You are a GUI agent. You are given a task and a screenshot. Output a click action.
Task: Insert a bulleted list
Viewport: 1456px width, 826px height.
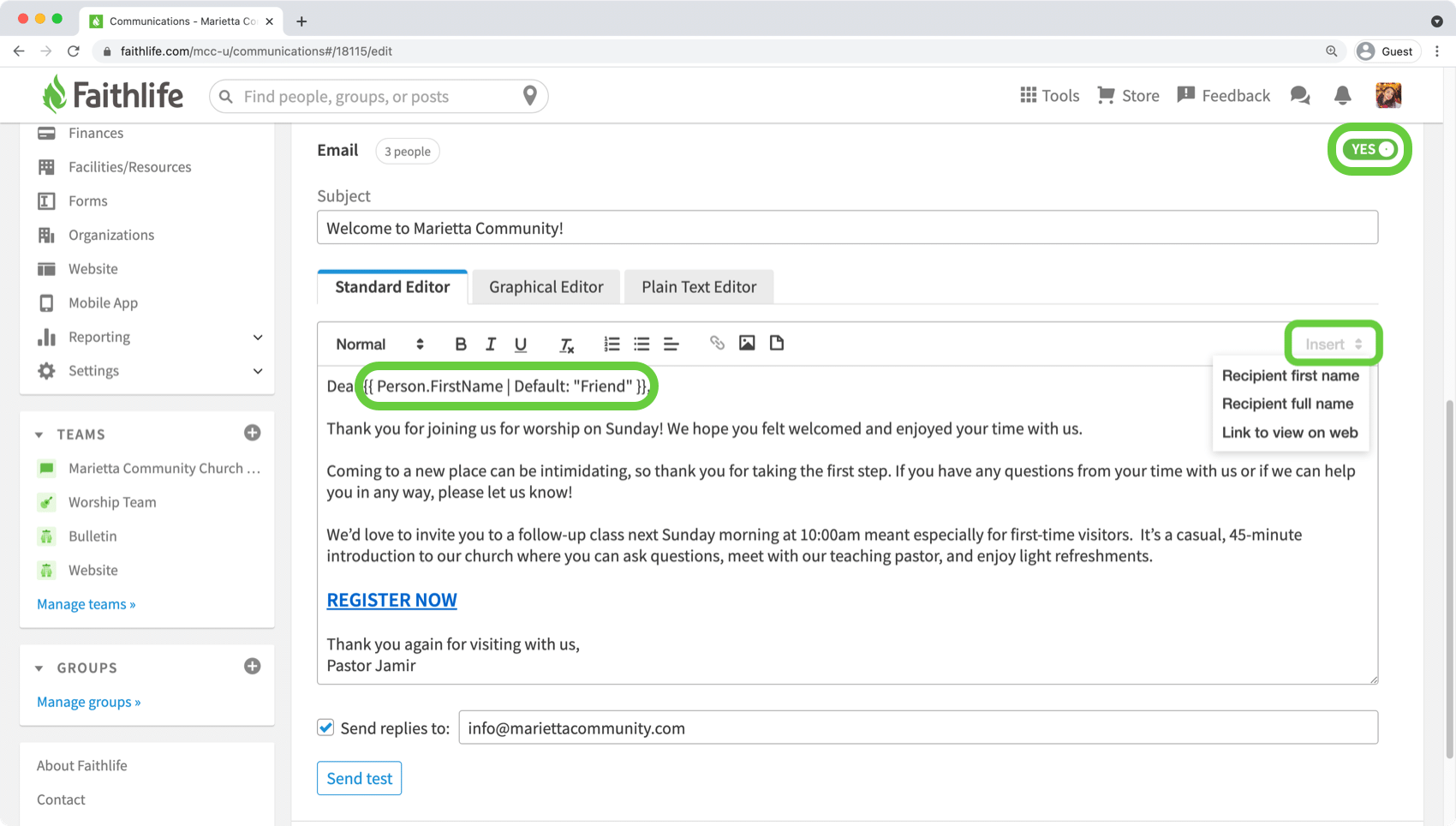[x=641, y=344]
